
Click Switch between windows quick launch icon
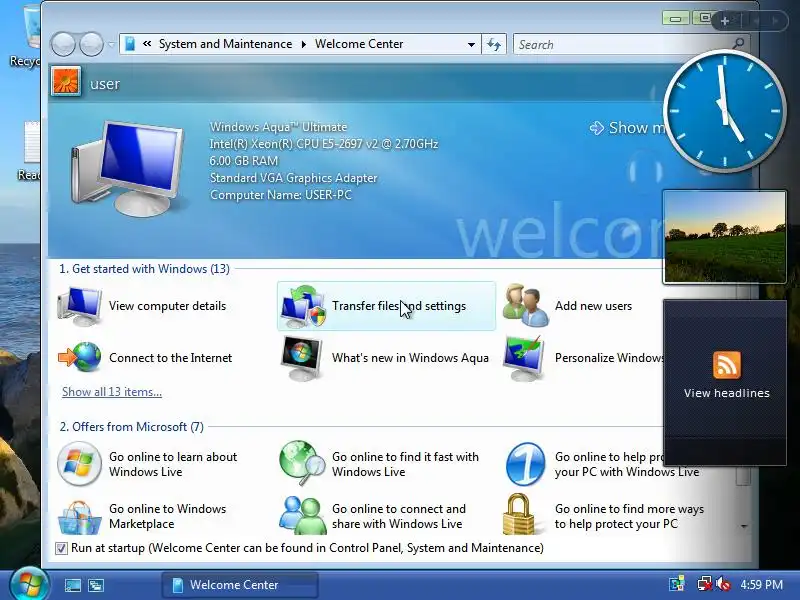(96, 585)
